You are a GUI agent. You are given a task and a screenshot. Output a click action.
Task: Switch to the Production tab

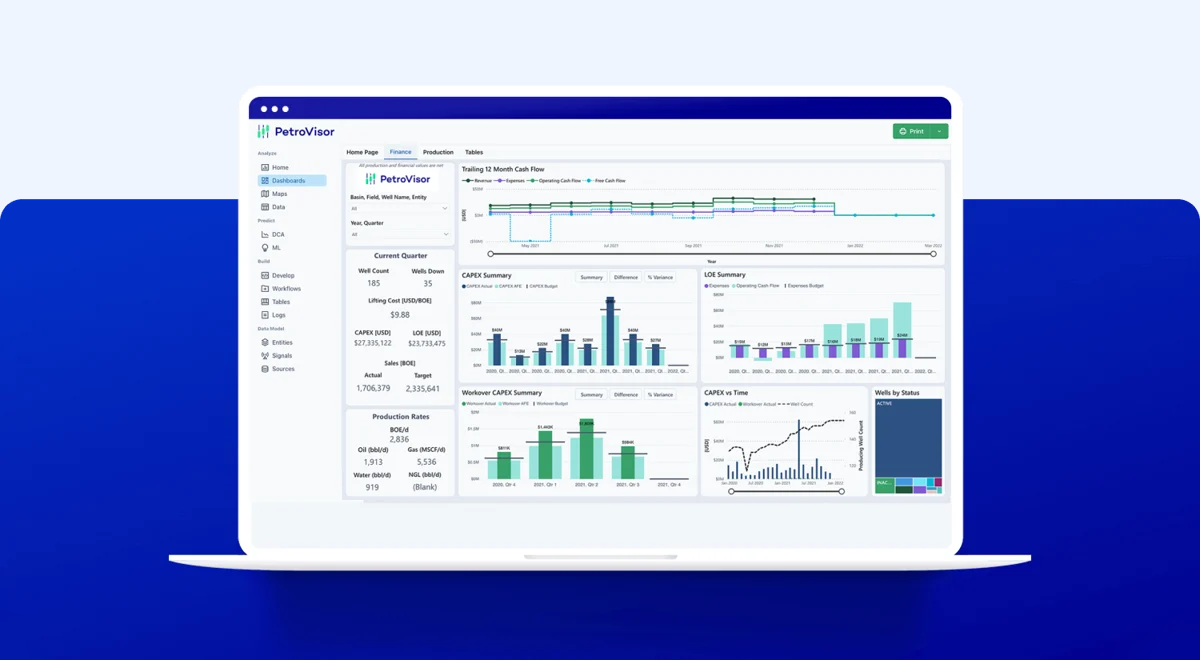(438, 152)
